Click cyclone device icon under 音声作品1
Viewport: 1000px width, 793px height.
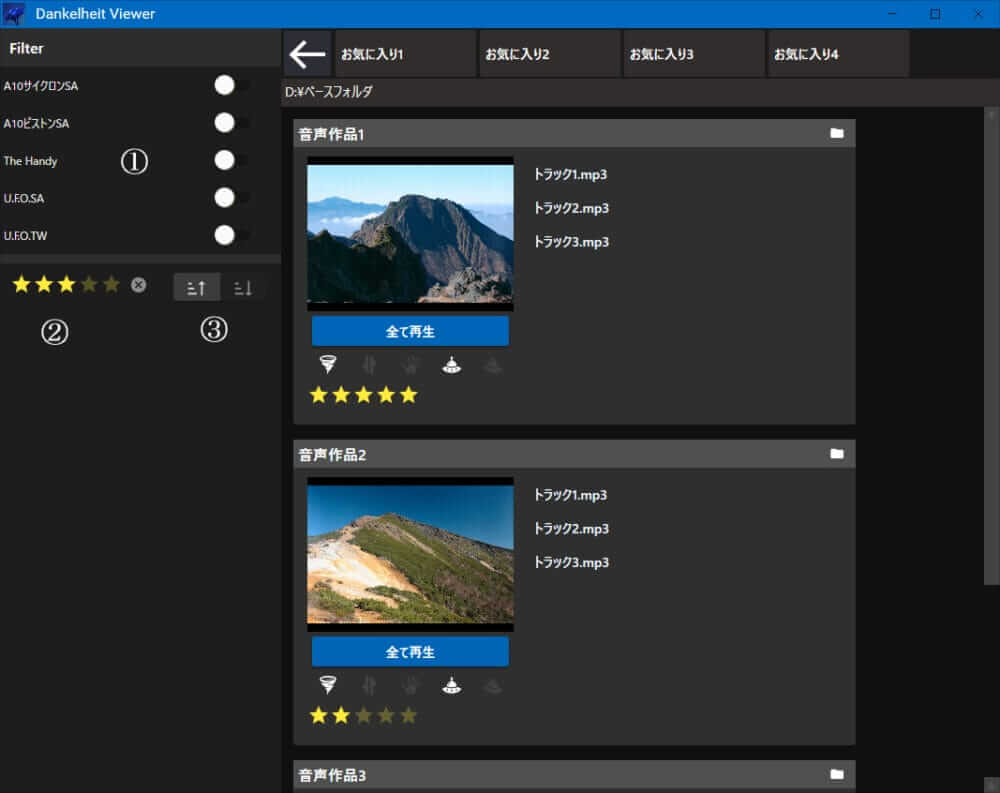point(328,365)
